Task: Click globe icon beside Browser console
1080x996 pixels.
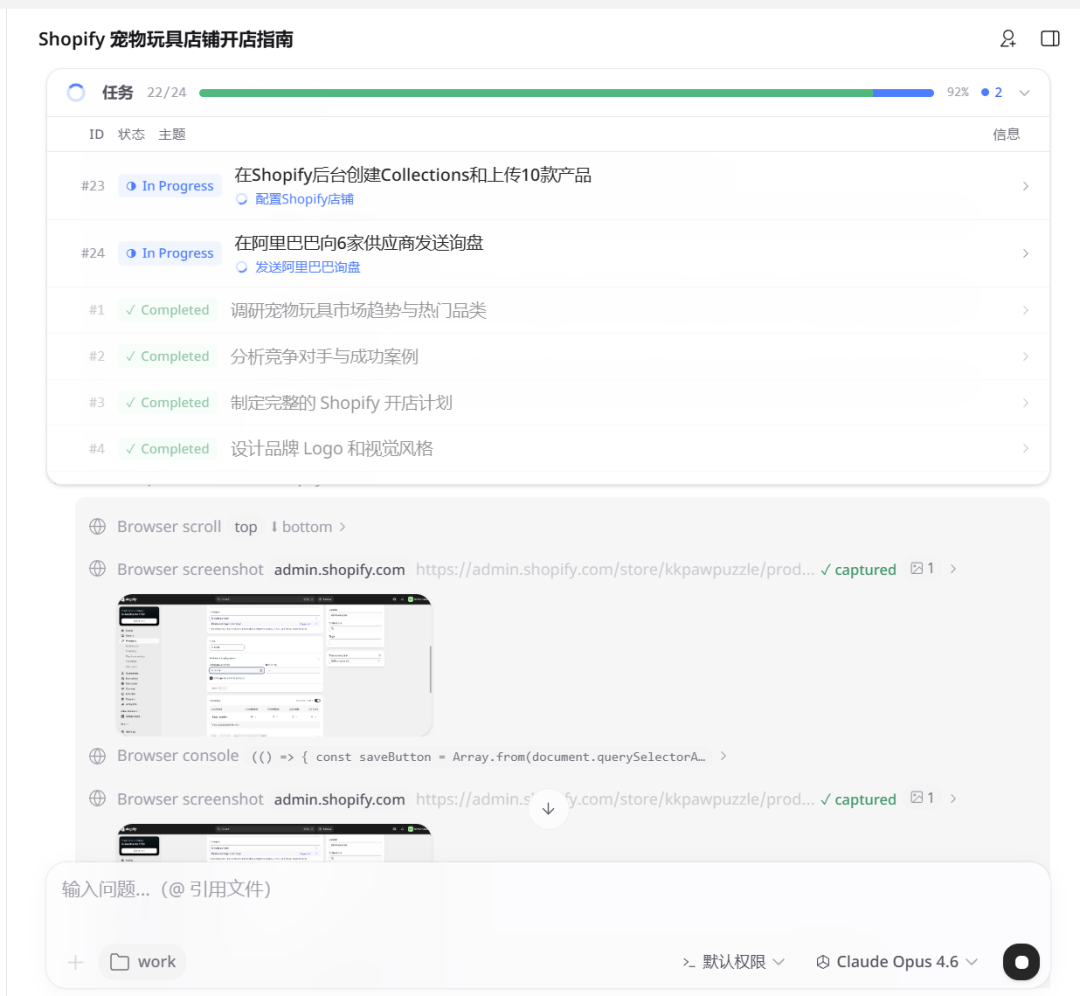Action: (97, 756)
